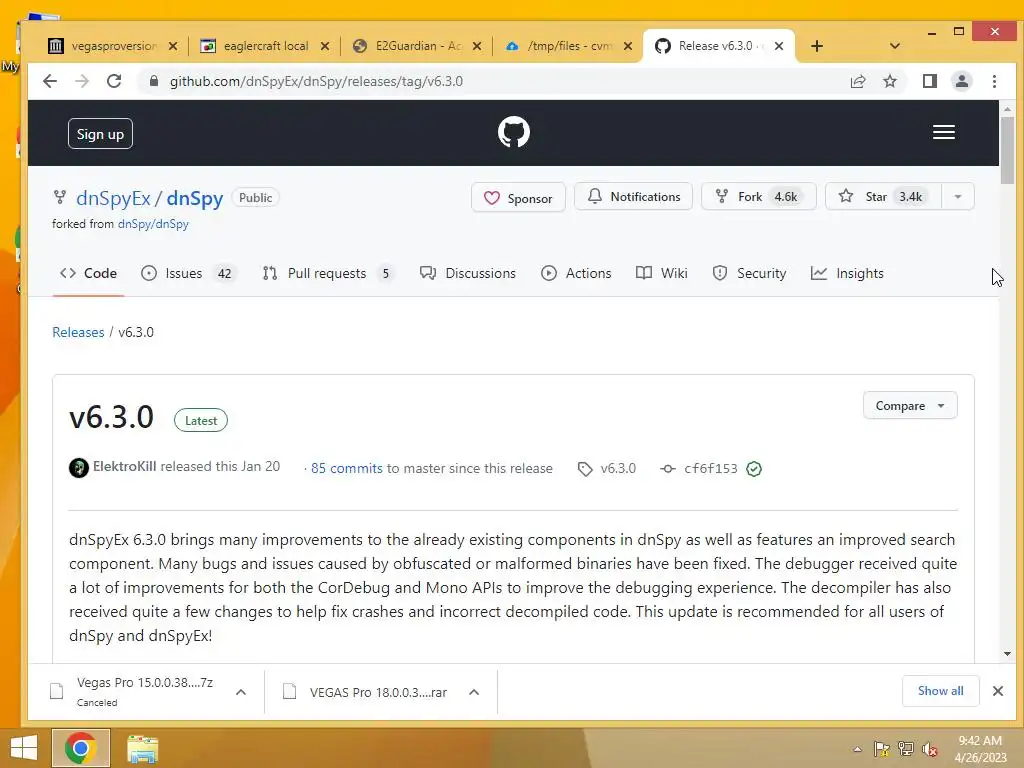Open the forked-from dnSpy/dnSpy link

153,224
